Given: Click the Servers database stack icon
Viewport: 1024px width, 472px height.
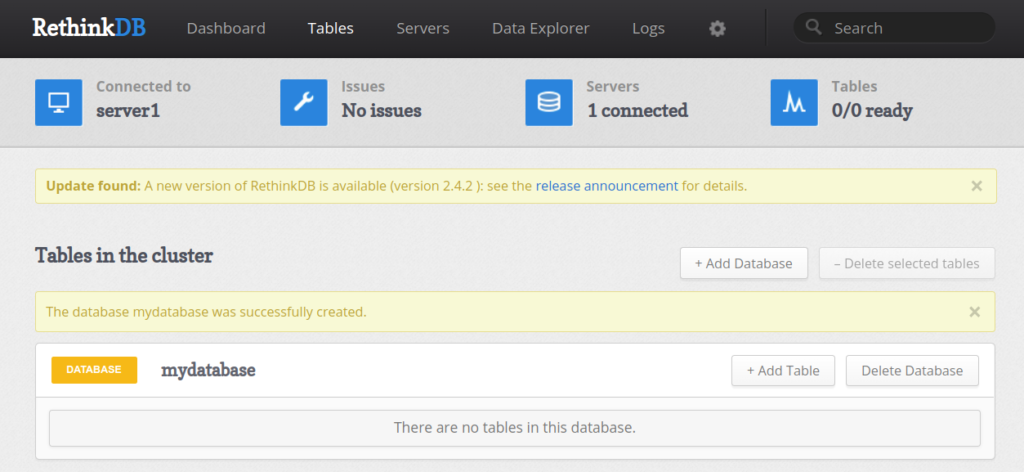Looking at the screenshot, I should (549, 102).
